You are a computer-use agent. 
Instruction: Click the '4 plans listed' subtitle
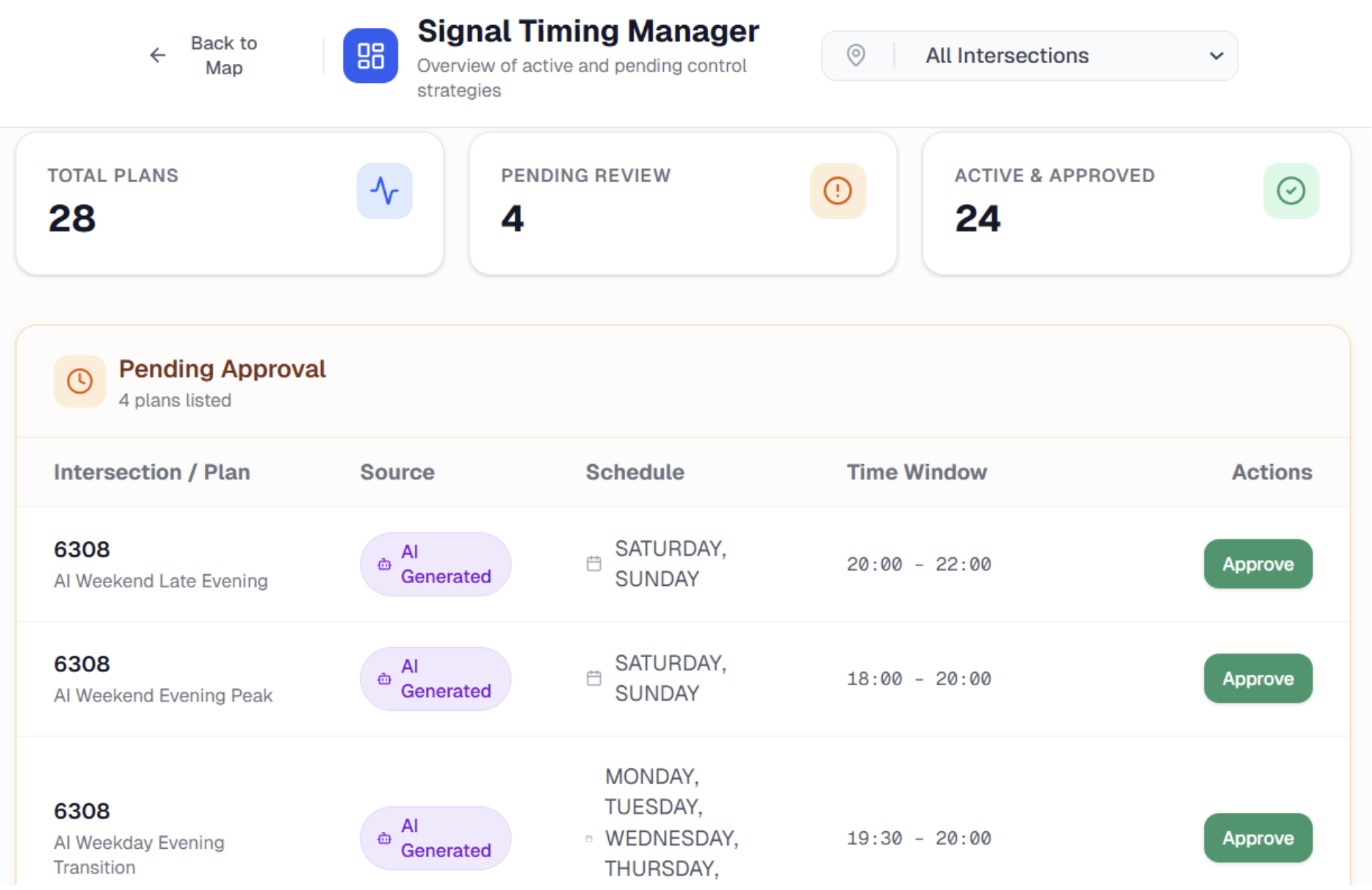(x=175, y=400)
